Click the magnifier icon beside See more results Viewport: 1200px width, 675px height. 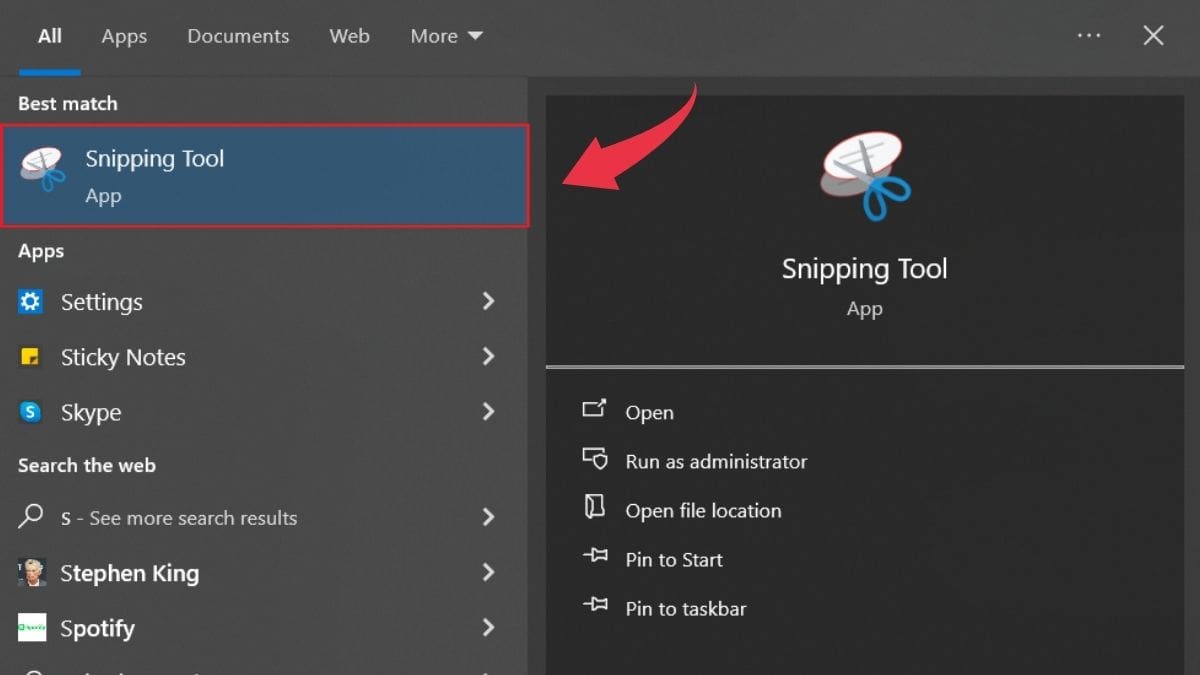pos(31,517)
